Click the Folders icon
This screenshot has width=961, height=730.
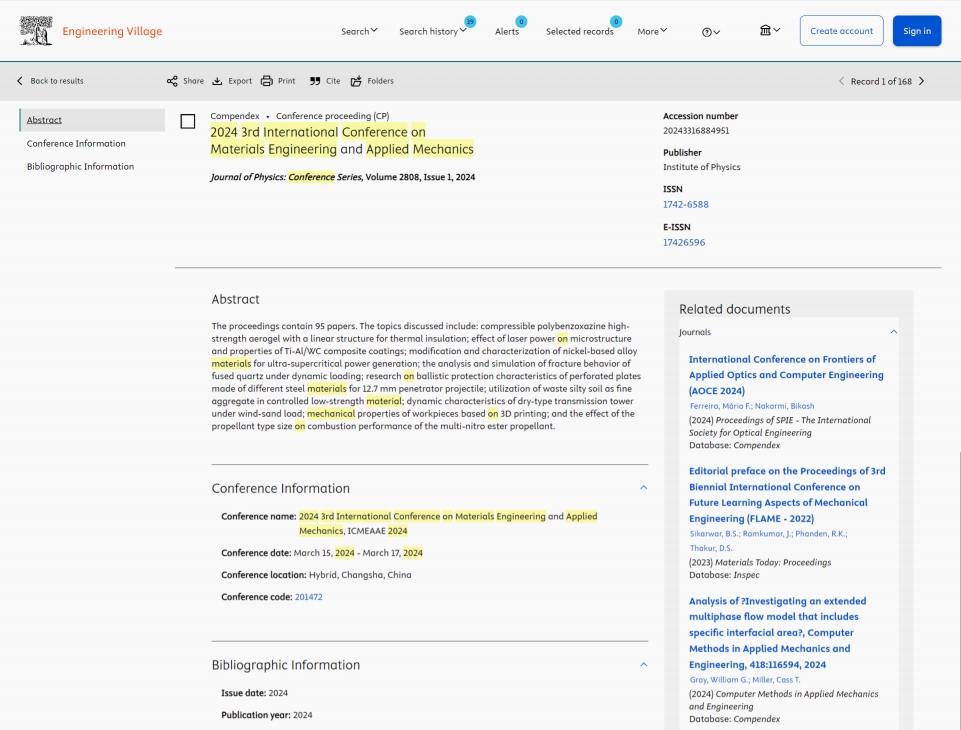coord(356,81)
